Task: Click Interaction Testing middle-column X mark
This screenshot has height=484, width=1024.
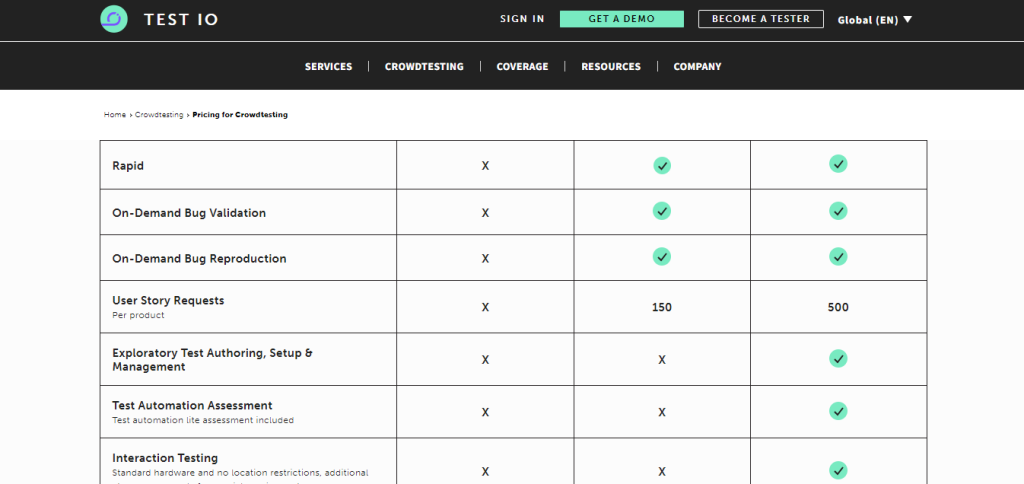Action: pyautogui.click(x=662, y=472)
